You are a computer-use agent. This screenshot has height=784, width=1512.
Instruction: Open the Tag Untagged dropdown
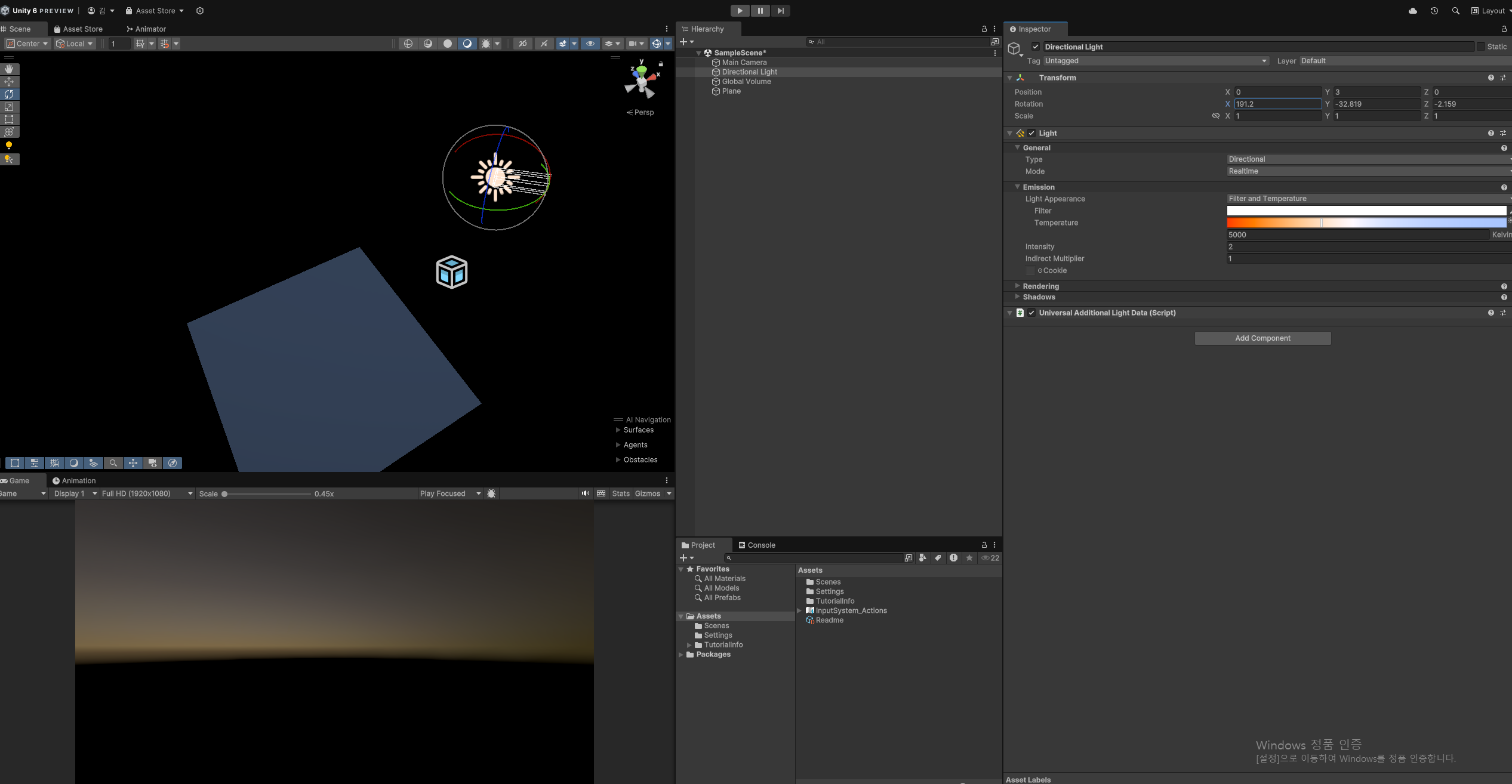tap(1155, 61)
